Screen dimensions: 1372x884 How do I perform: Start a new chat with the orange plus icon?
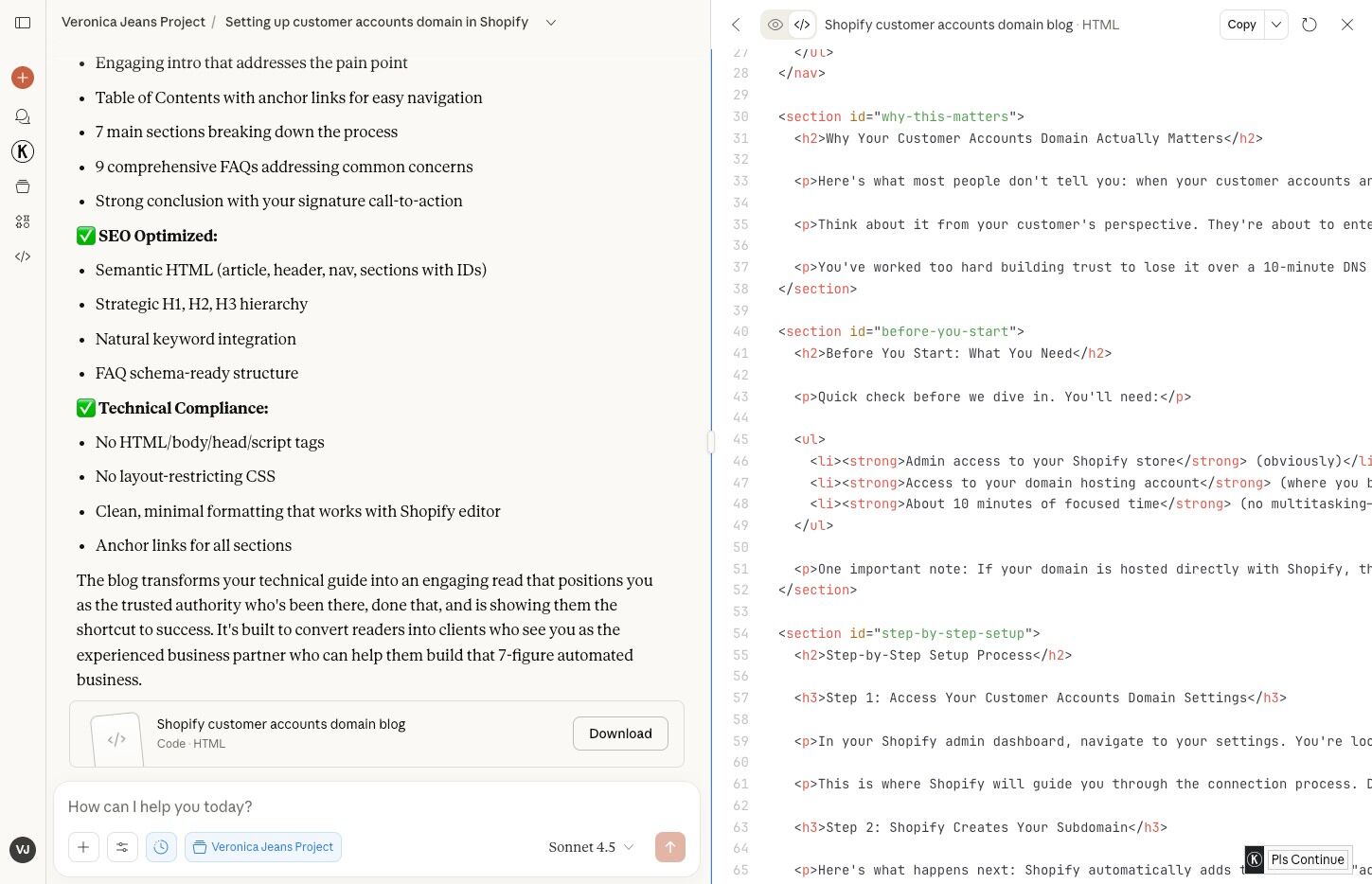pyautogui.click(x=23, y=78)
